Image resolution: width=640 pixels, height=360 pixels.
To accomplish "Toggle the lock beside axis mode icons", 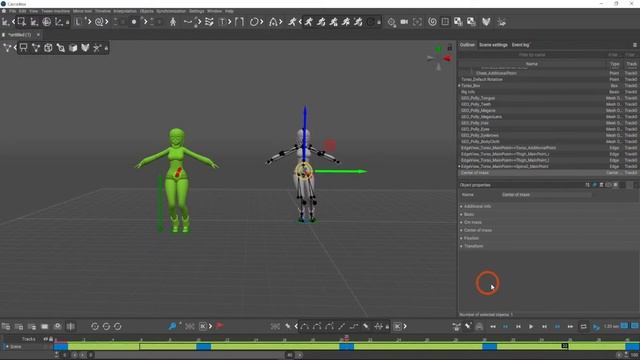I will pyautogui.click(x=68, y=22).
